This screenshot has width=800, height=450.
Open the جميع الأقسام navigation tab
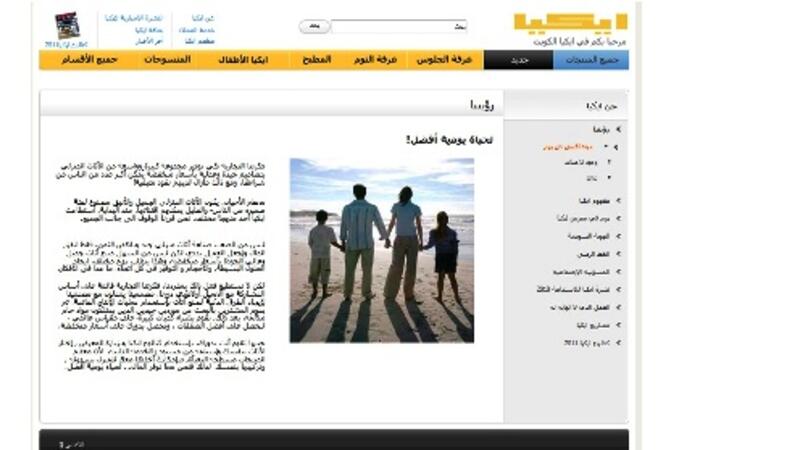tap(90, 60)
